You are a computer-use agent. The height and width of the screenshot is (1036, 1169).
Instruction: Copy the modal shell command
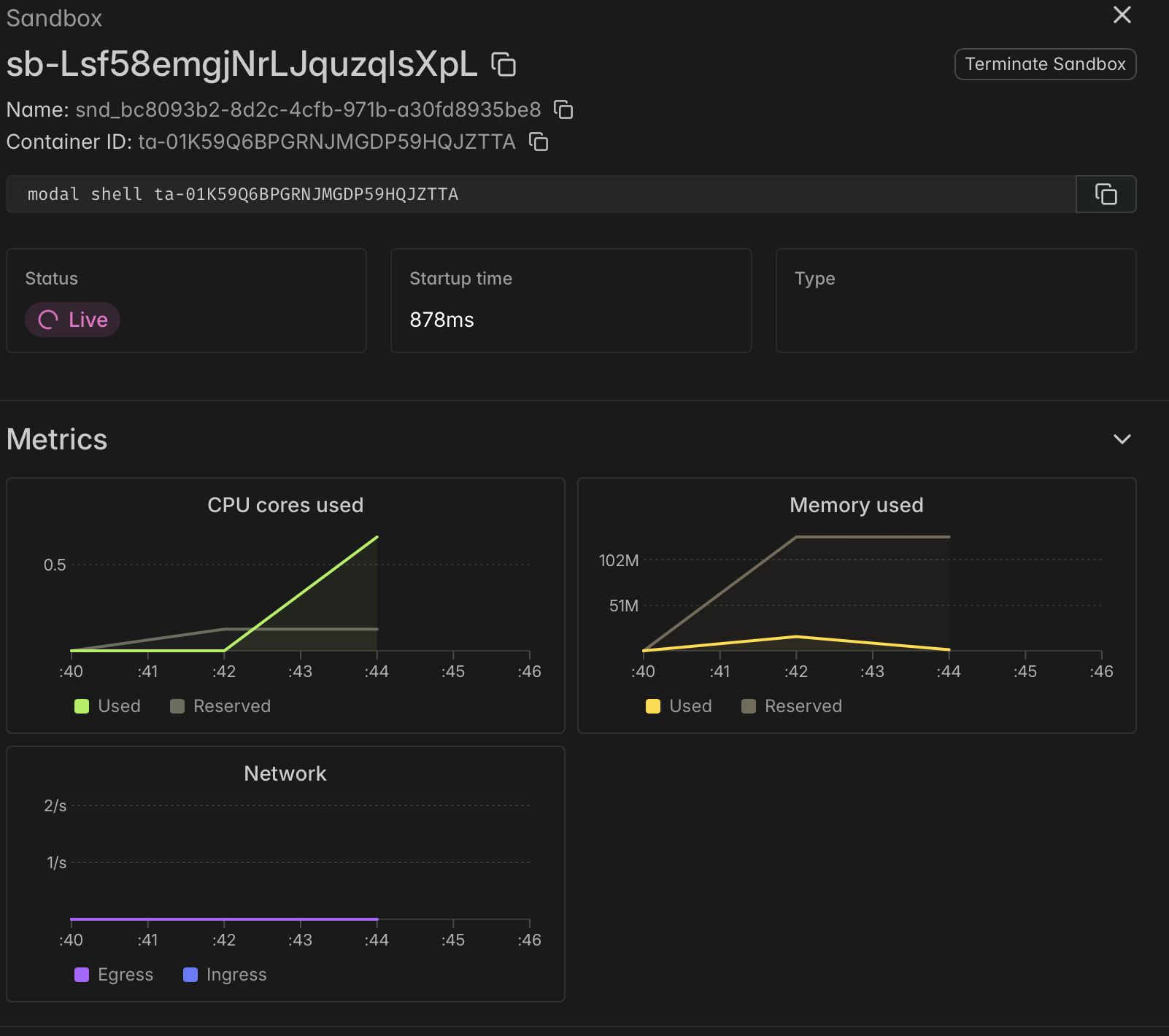pos(1106,194)
